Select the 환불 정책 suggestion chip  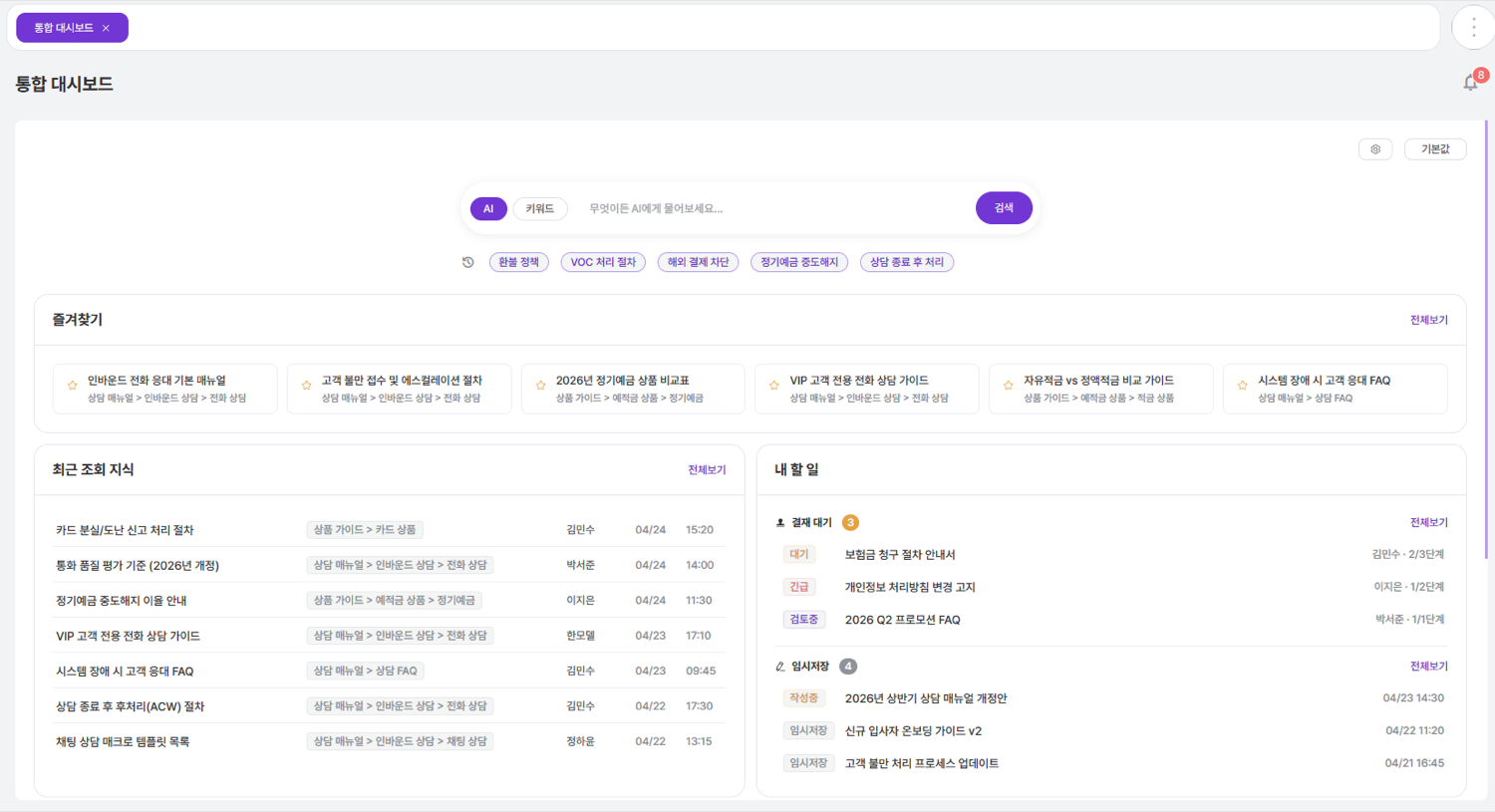click(x=518, y=262)
